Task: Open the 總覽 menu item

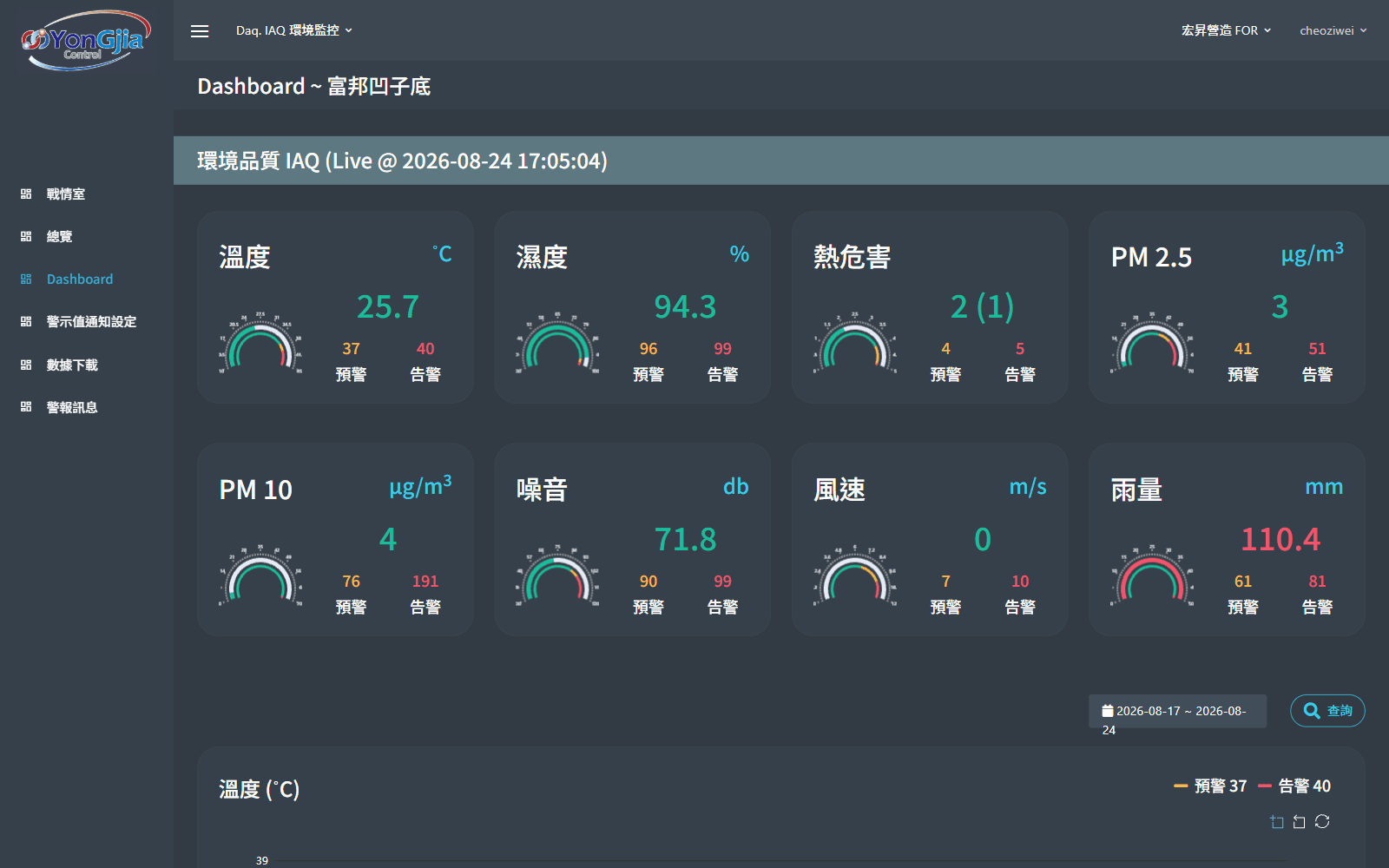Action: click(x=59, y=237)
